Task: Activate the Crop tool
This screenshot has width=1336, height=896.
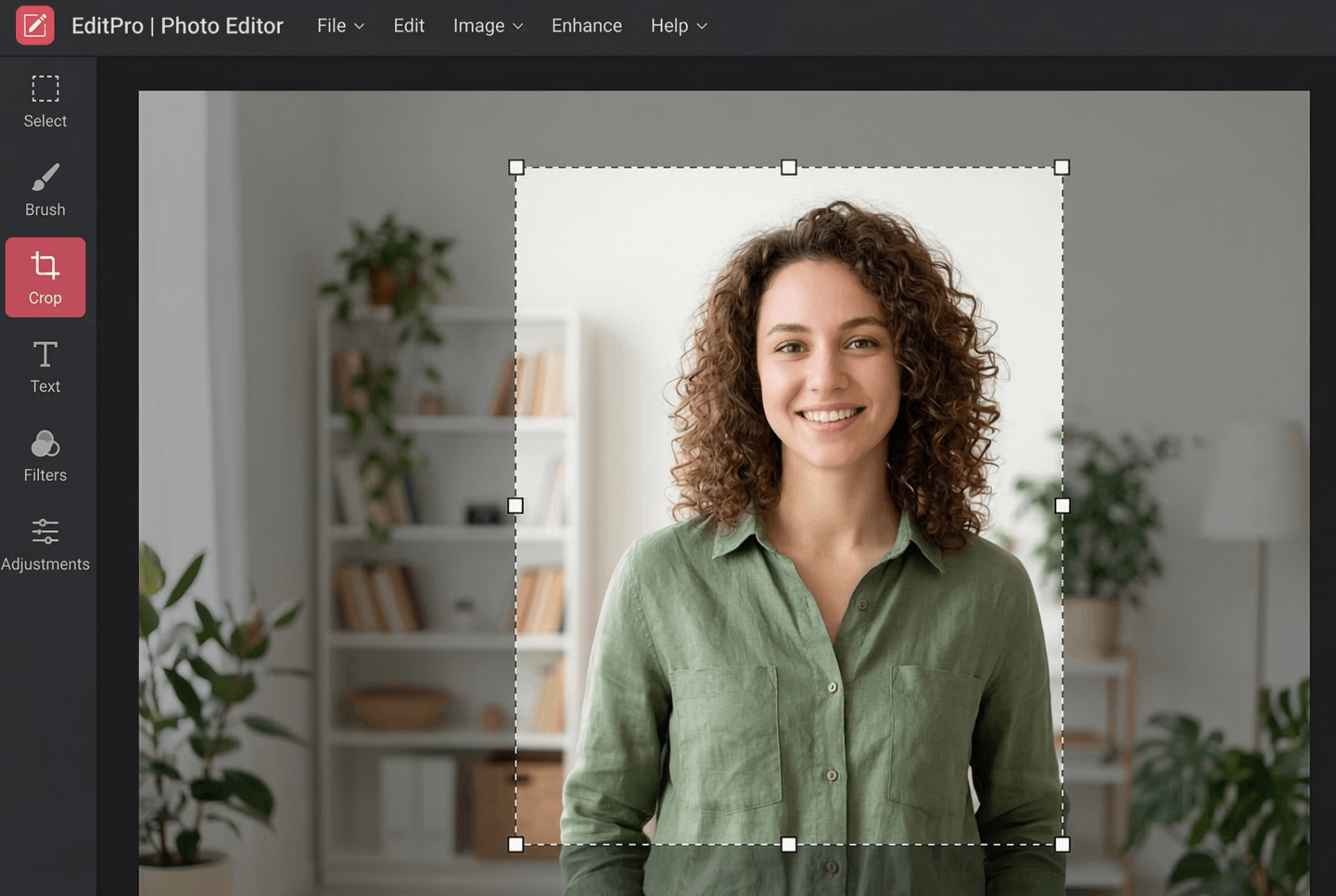Action: [x=45, y=278]
